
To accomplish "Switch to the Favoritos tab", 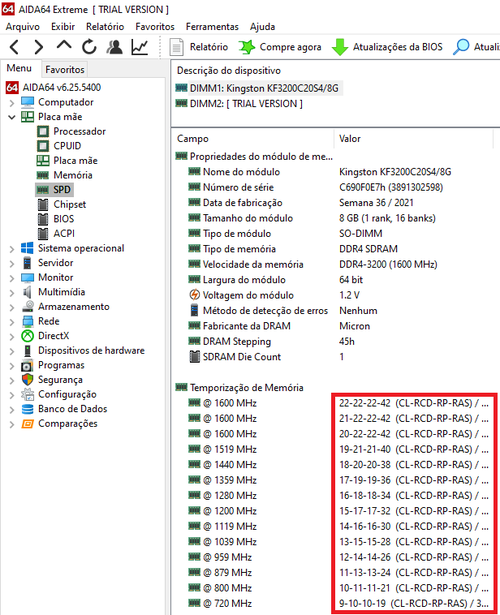I will pos(65,69).
